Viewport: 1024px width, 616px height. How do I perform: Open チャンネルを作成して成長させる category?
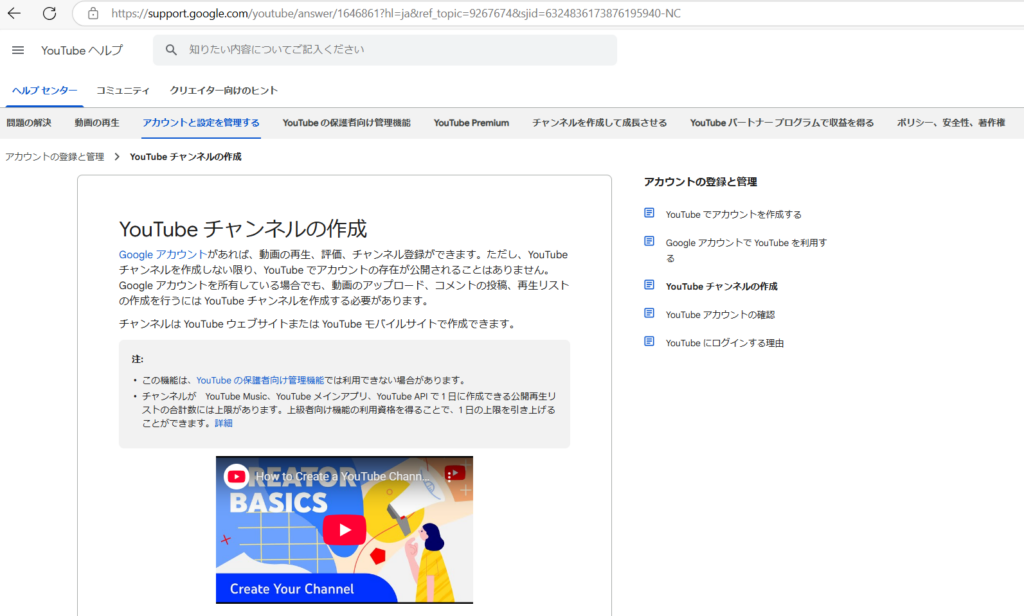599,123
